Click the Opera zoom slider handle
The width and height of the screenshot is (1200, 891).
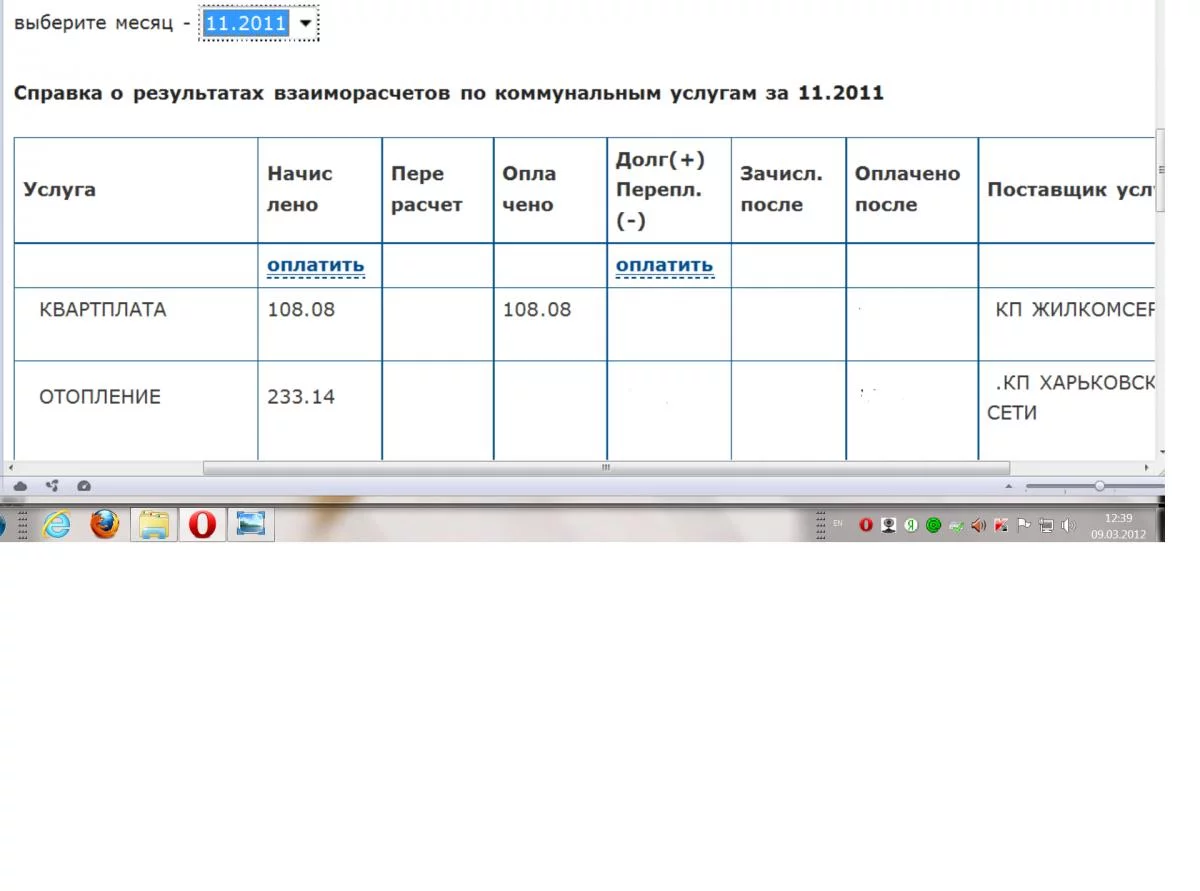[1099, 486]
